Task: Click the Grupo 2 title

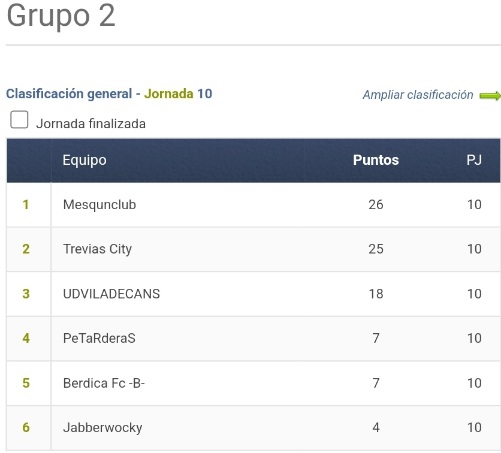Action: click(x=61, y=16)
